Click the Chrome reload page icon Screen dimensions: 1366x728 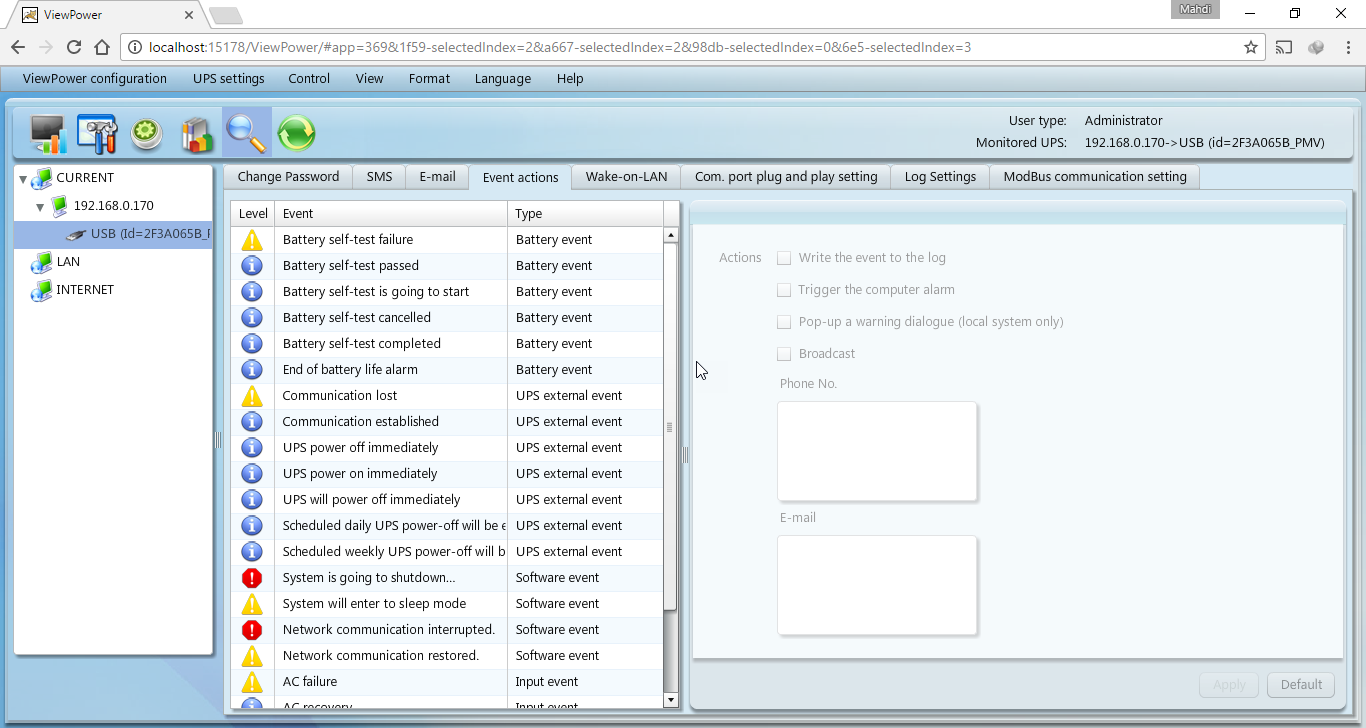tap(73, 47)
